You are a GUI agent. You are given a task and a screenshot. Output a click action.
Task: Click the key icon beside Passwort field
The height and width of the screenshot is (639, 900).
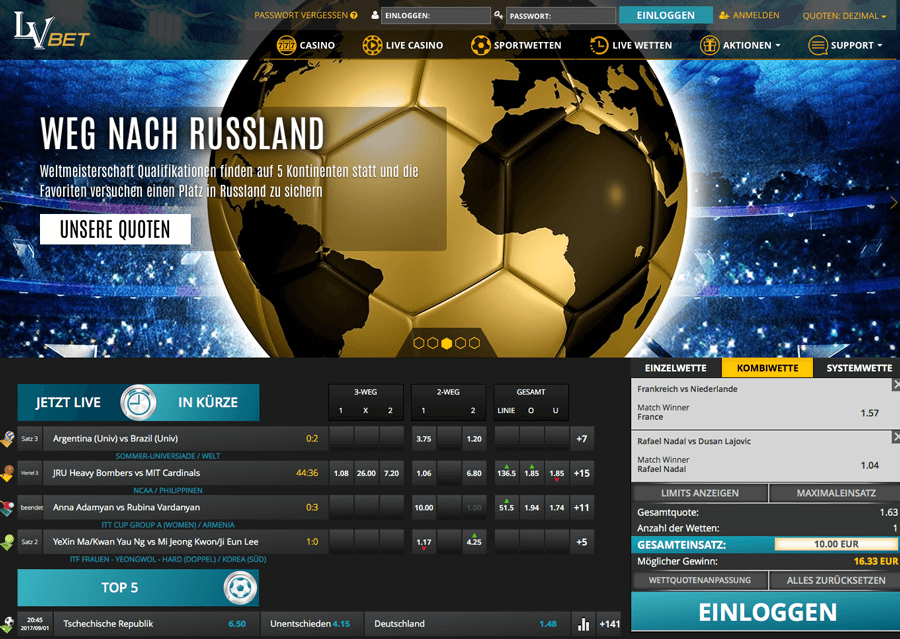pos(498,16)
